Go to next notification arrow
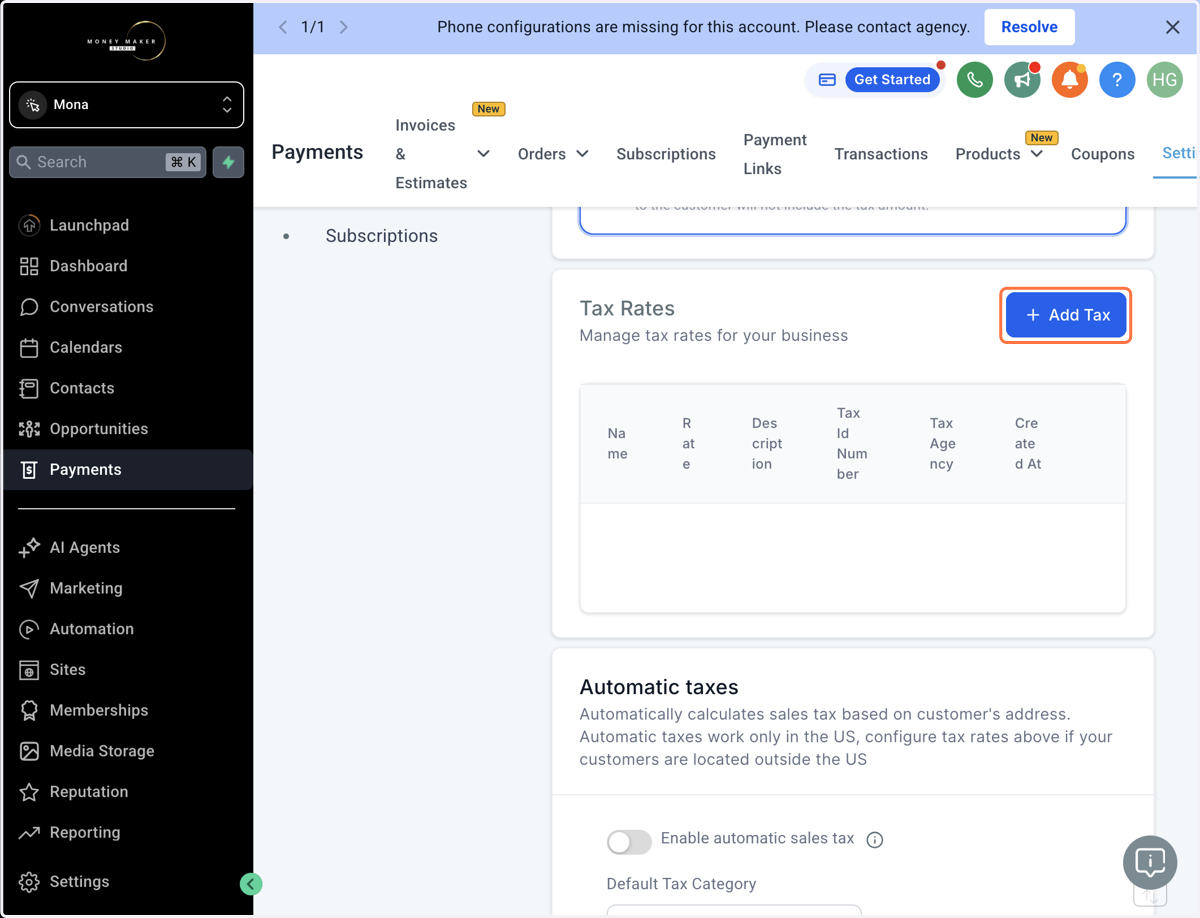The width and height of the screenshot is (1200, 918). point(344,27)
